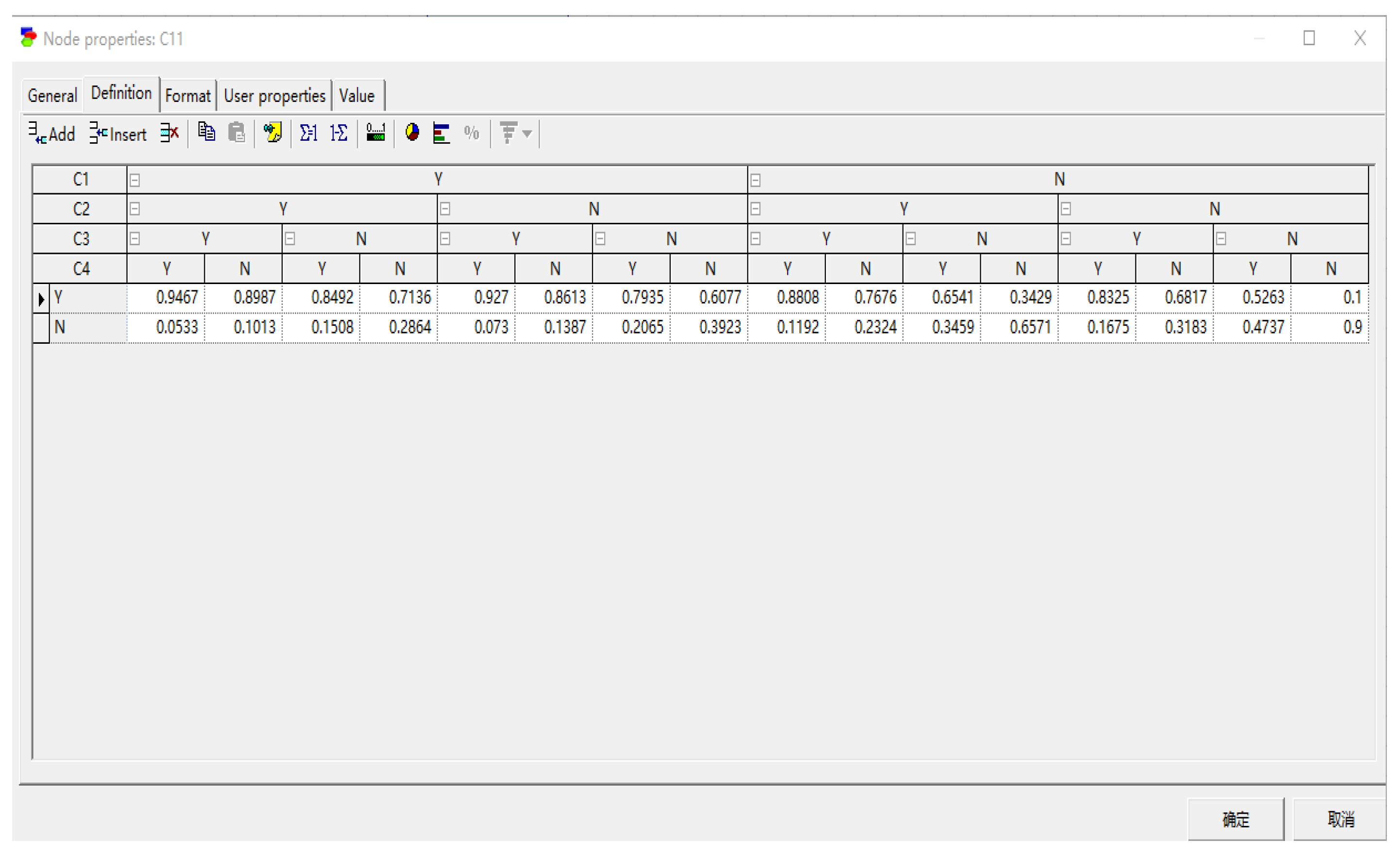This screenshot has width=1400, height=856.
Task: Collapse the C1 = Y column group
Action: (x=134, y=181)
